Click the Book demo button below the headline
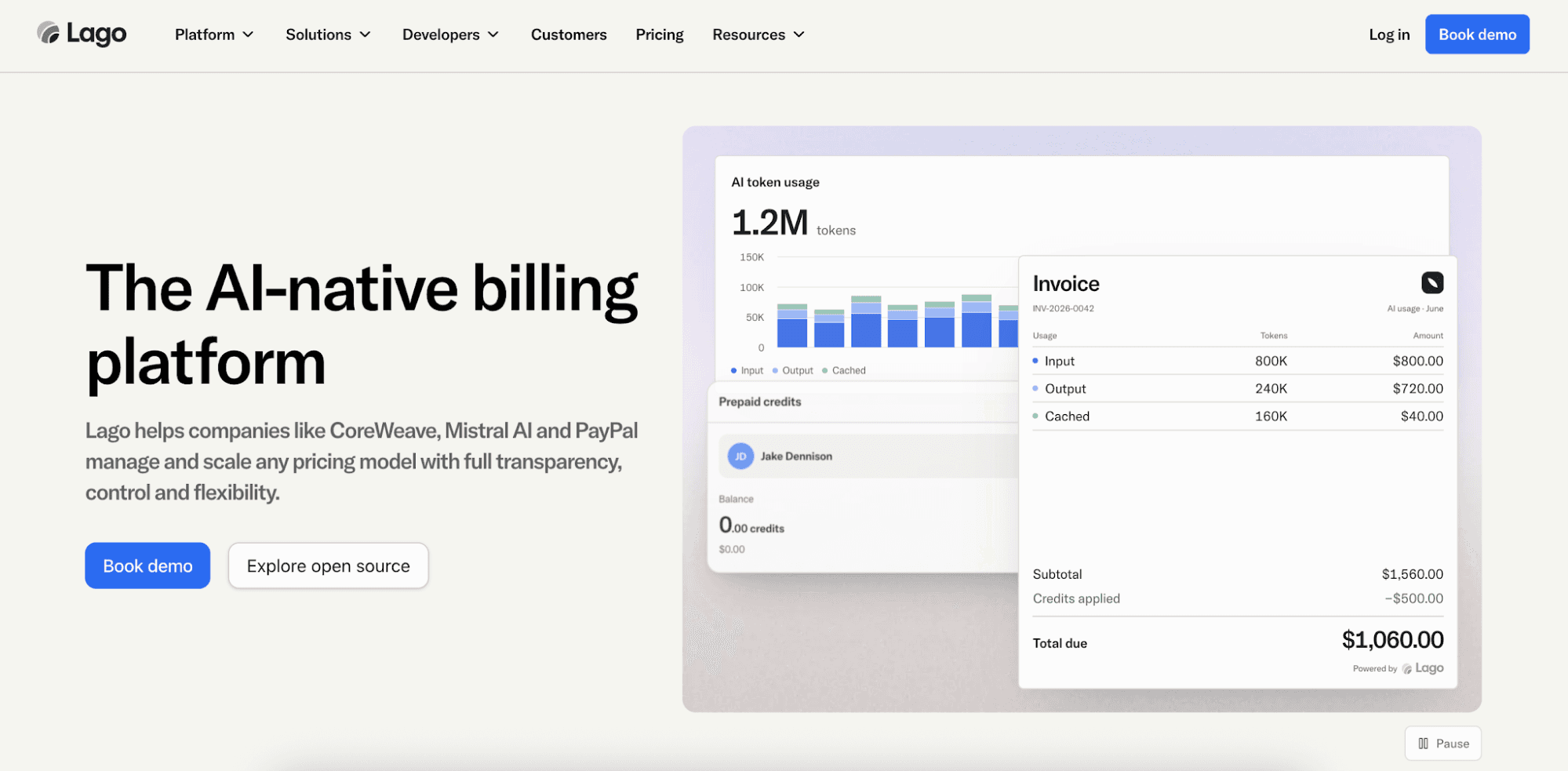 pos(147,566)
